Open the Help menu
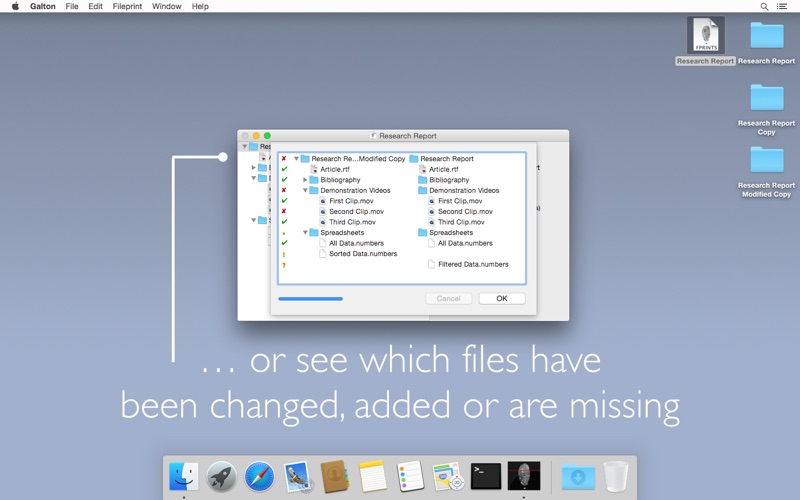This screenshot has width=800, height=500. (x=200, y=6)
